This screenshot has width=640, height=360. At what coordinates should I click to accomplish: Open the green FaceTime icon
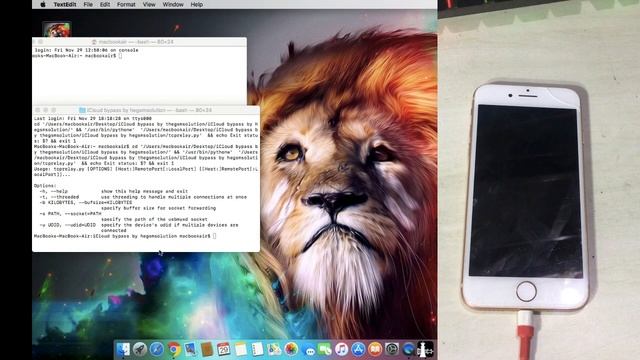(x=325, y=349)
